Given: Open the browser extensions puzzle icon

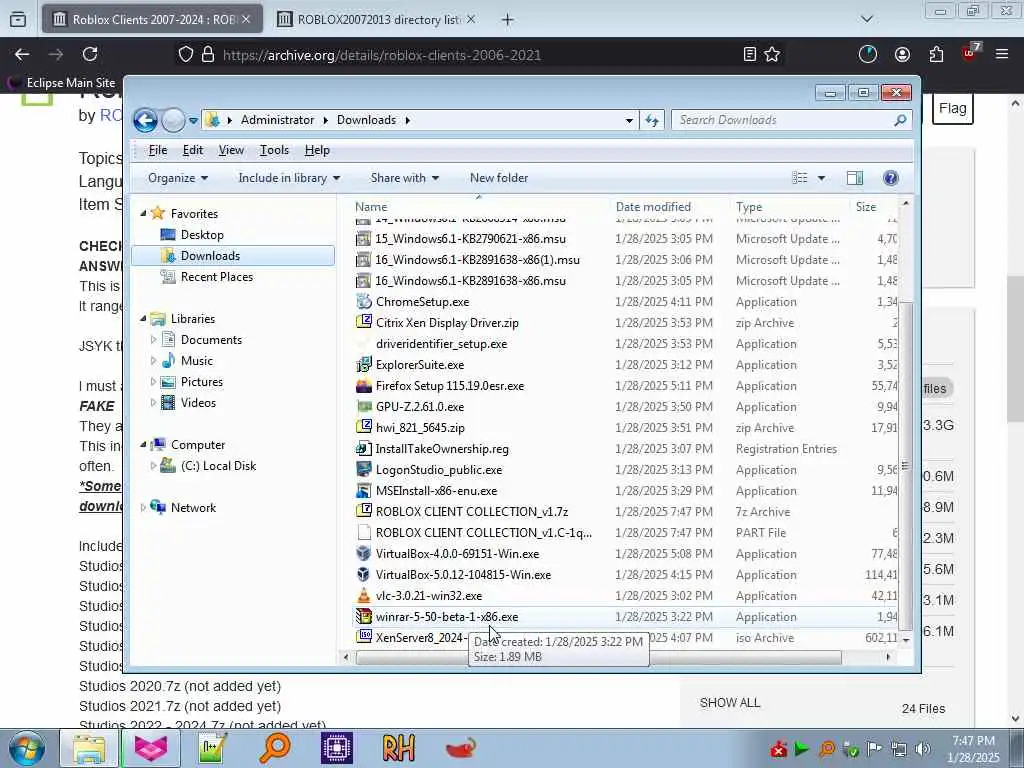Looking at the screenshot, I should (936, 55).
